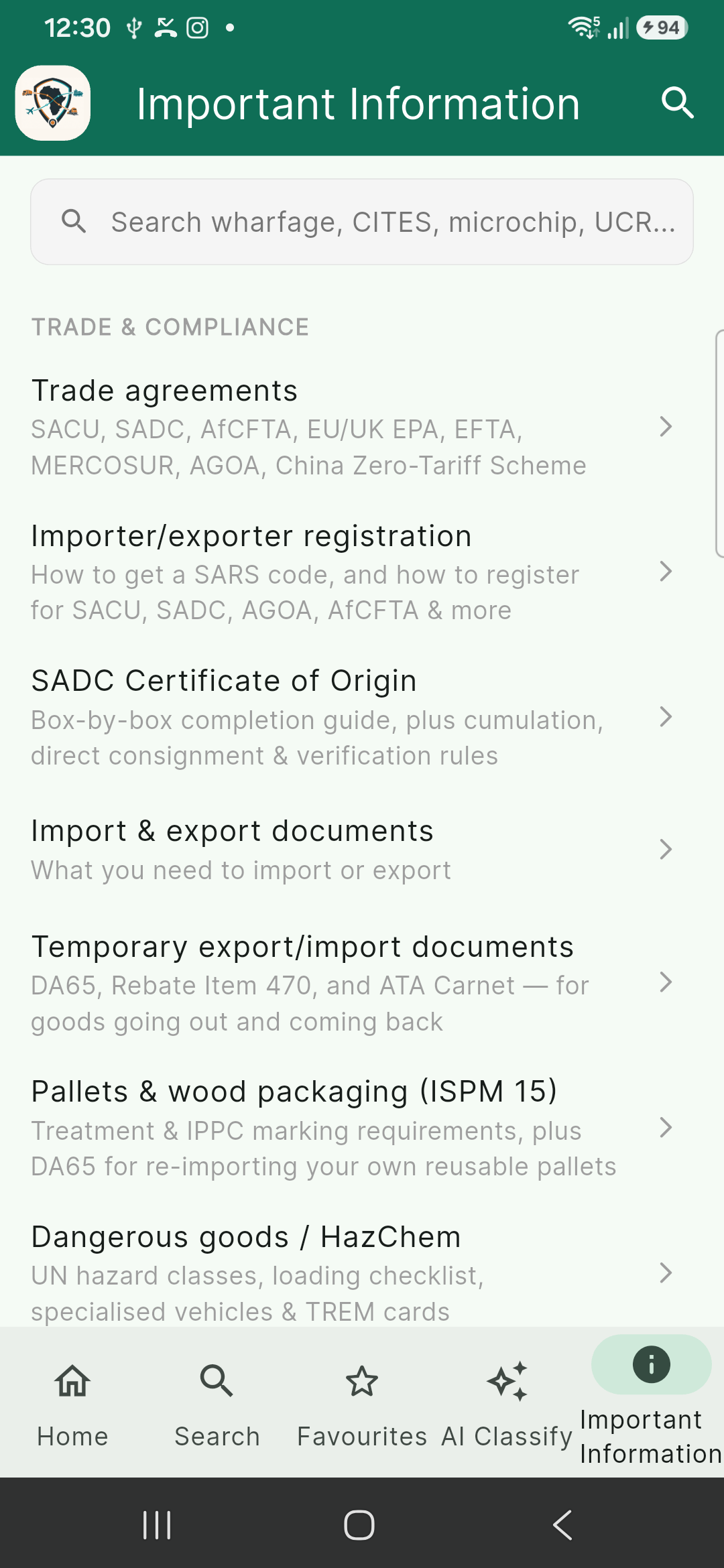The height and width of the screenshot is (1568, 724).
Task: Open Temporary export/import documents entry
Action: pos(362,983)
